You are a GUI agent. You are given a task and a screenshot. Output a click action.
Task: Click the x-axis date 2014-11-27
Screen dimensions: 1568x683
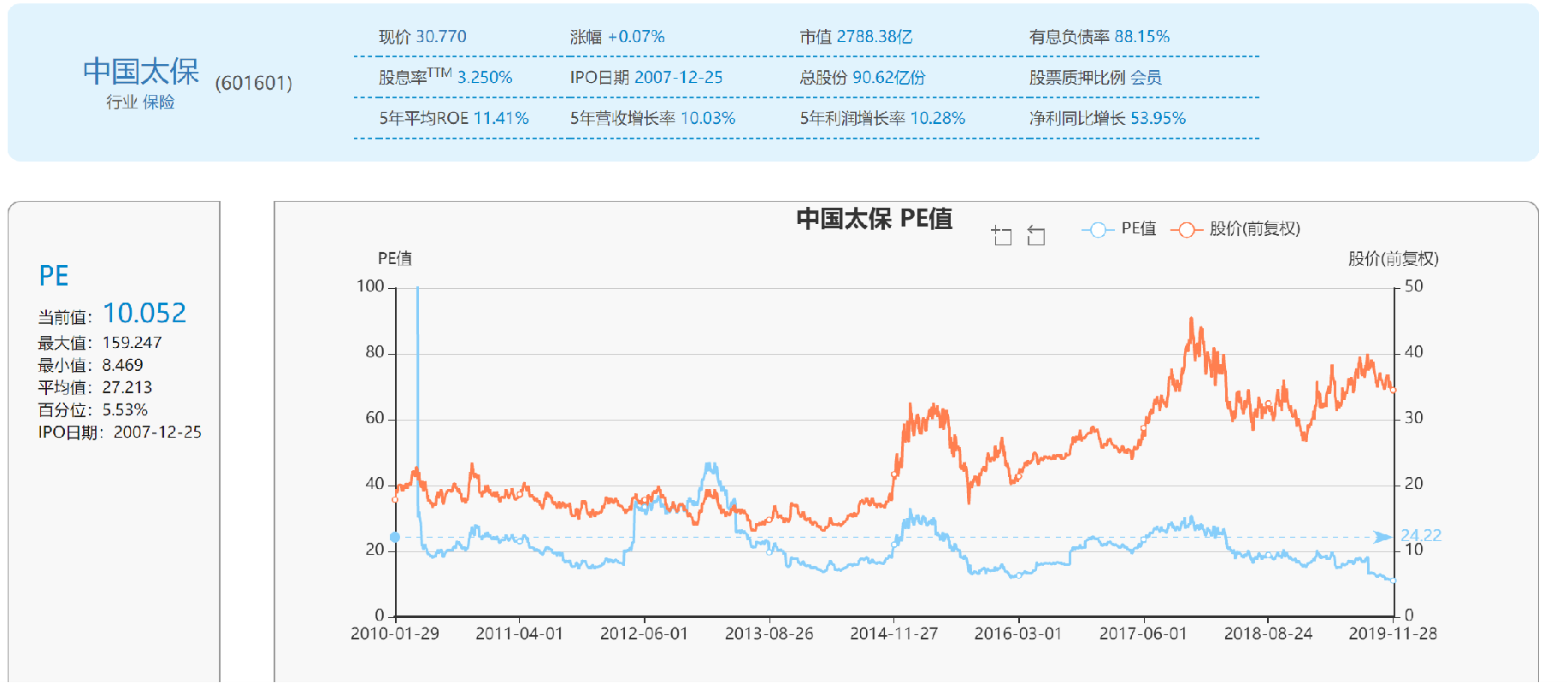coord(893,634)
